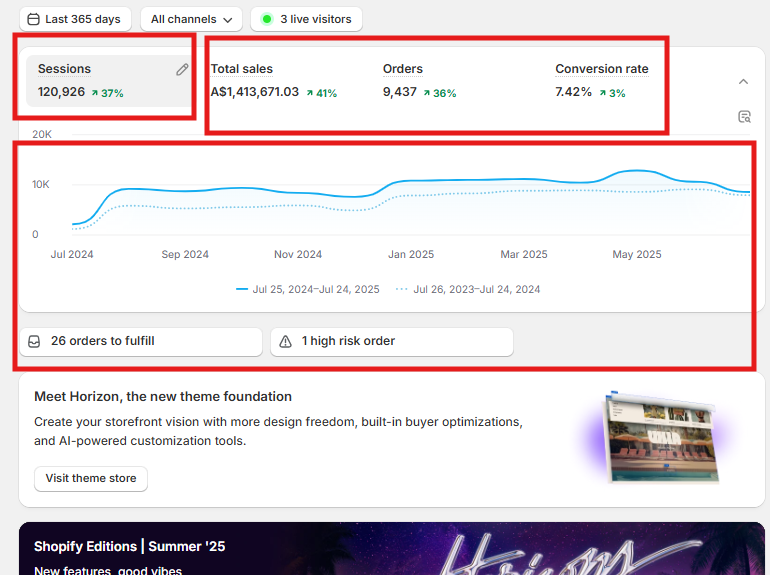Open 1 high risk order
This screenshot has height=575, width=770.
(x=392, y=341)
